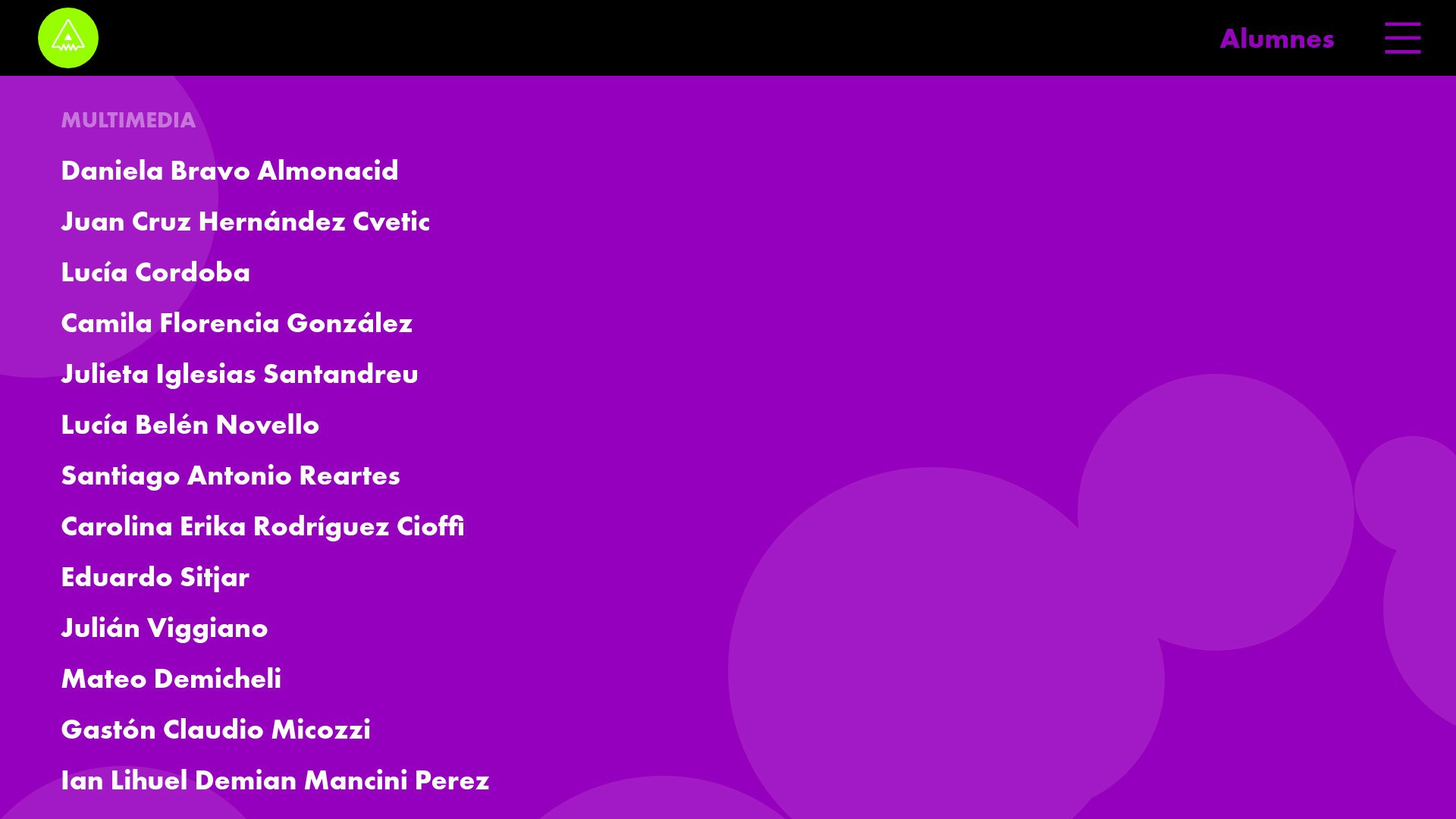Open Daniela Bravo Almonacid's profile
The image size is (1456, 819).
point(230,171)
